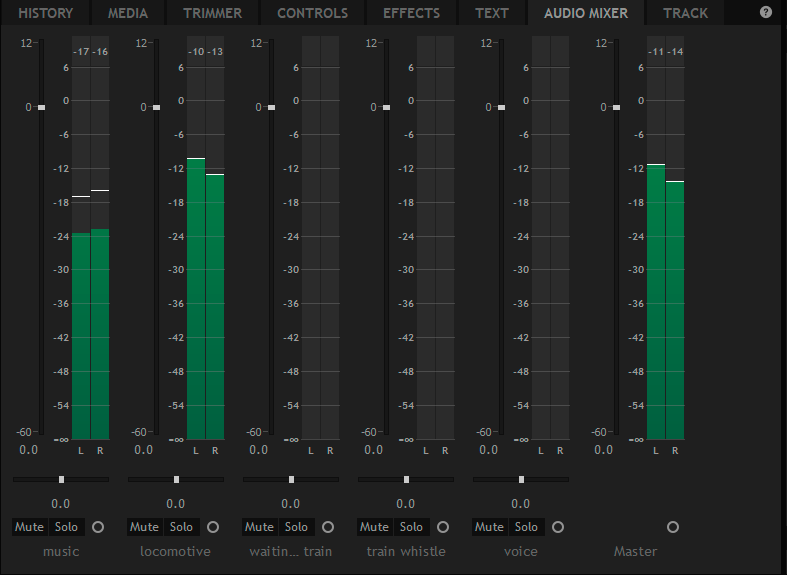Click the circle indicator on voice track
The image size is (787, 575).
558,527
